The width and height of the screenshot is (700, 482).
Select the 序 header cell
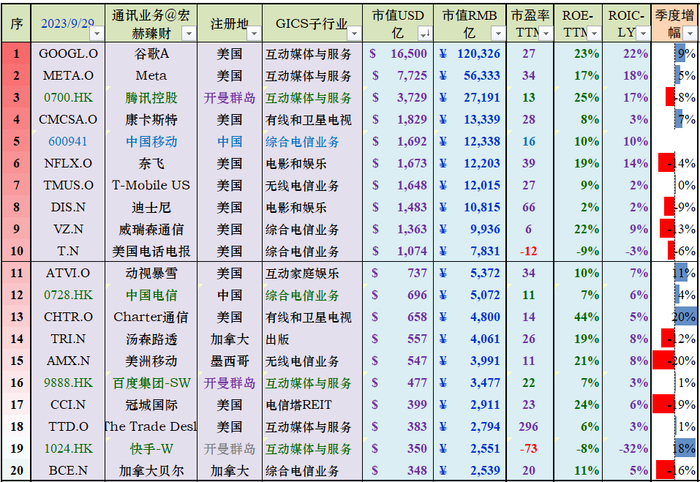click(16, 23)
